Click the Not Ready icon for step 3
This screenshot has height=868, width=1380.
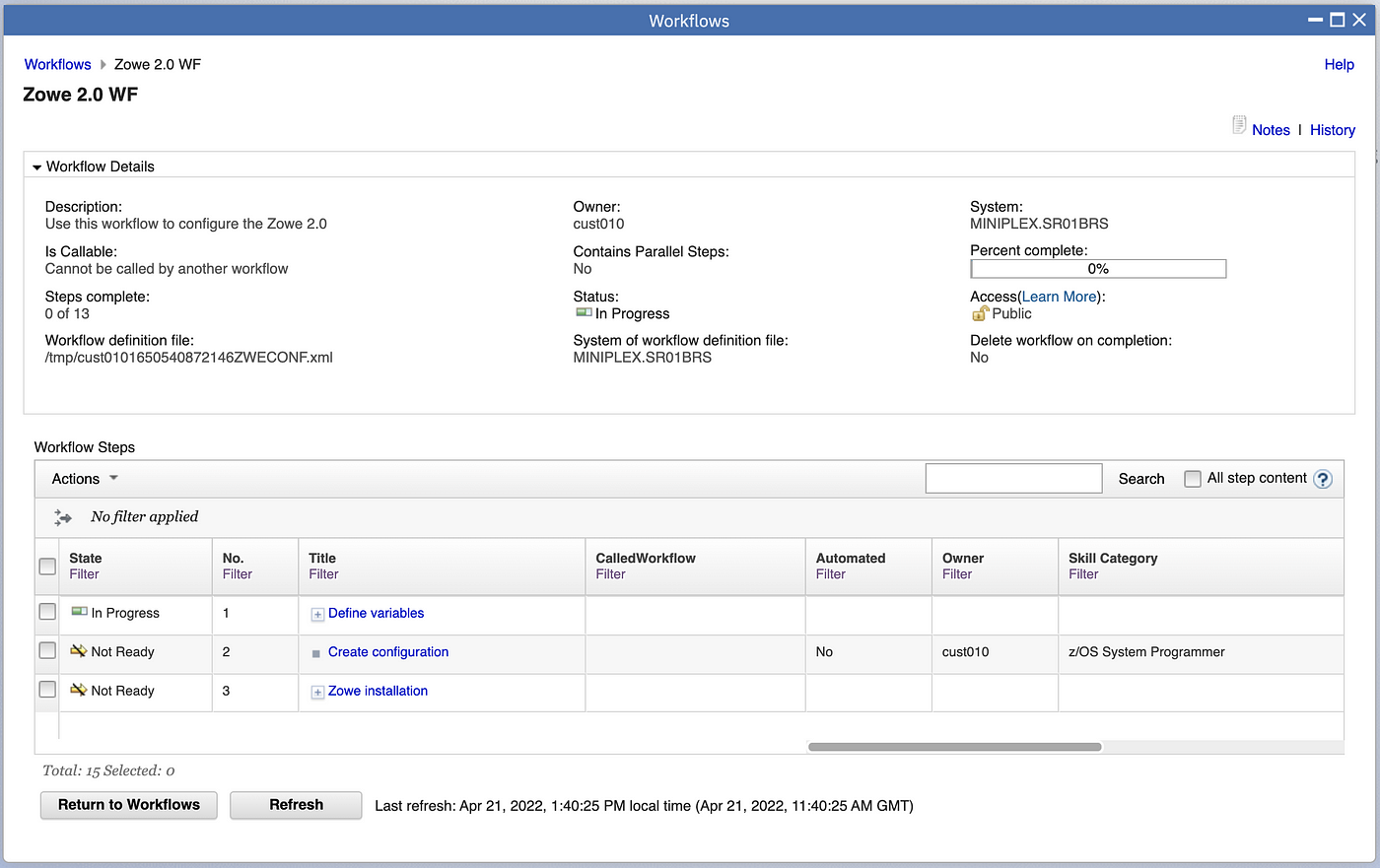coord(79,691)
